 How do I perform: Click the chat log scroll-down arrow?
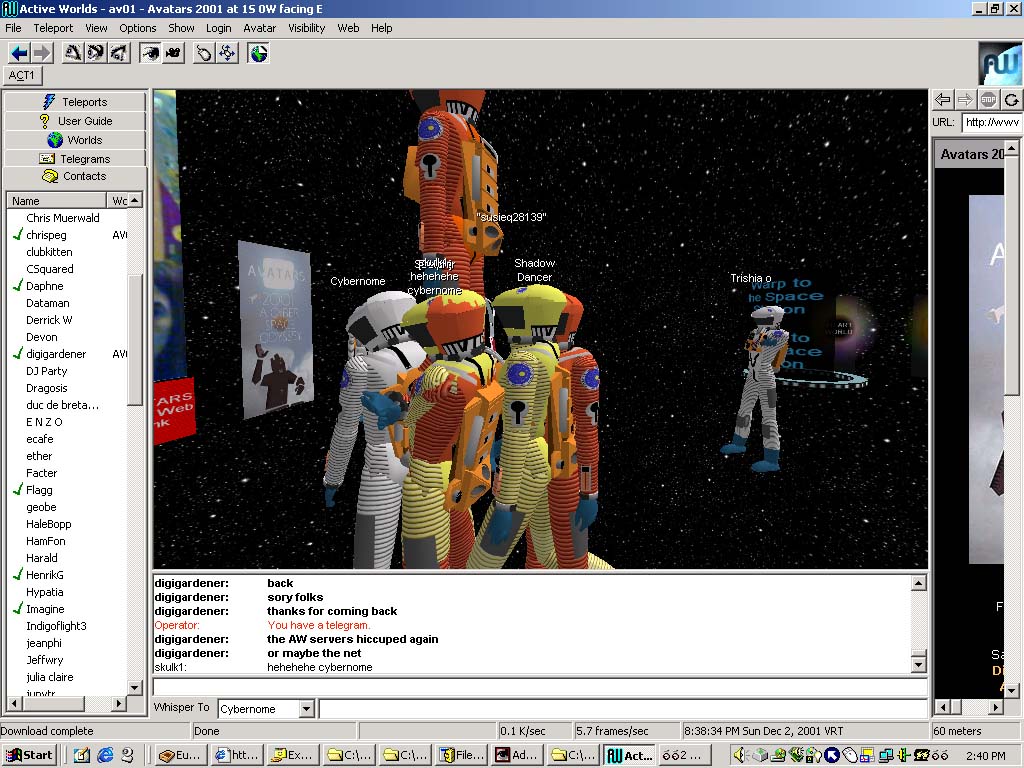point(919,665)
